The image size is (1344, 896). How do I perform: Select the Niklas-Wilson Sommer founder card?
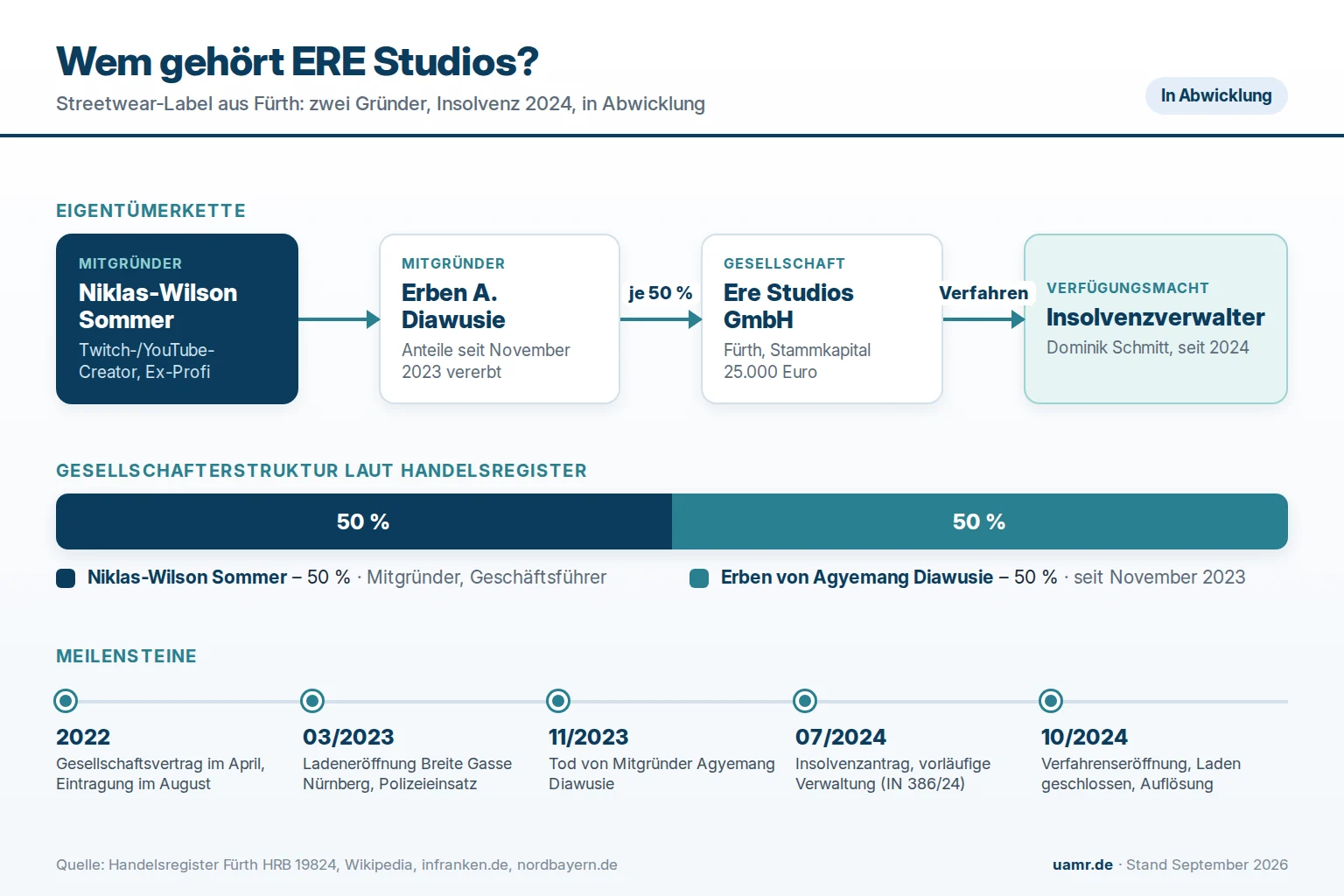[x=177, y=318]
